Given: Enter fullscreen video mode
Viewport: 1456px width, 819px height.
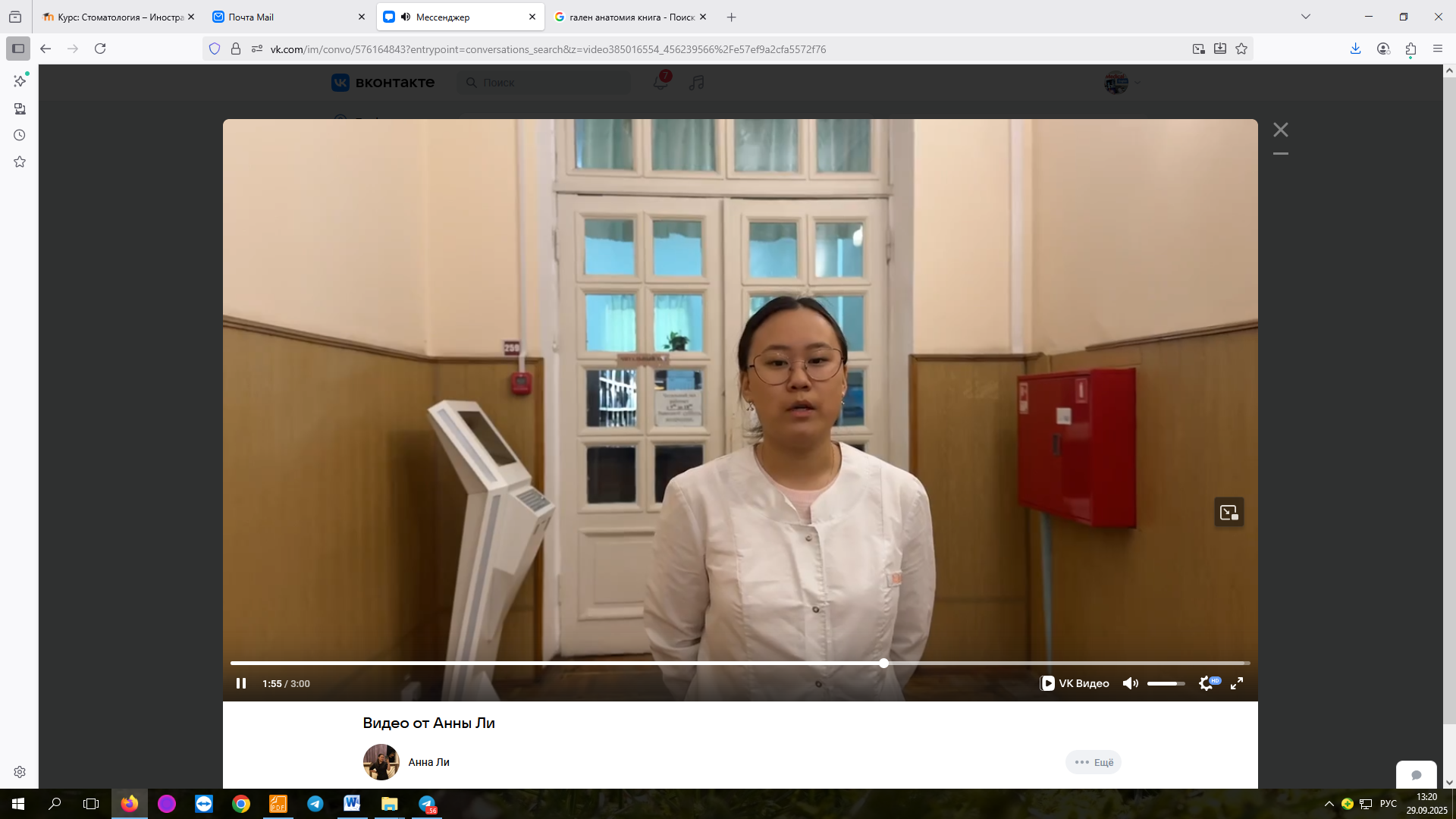Looking at the screenshot, I should pos(1237,683).
